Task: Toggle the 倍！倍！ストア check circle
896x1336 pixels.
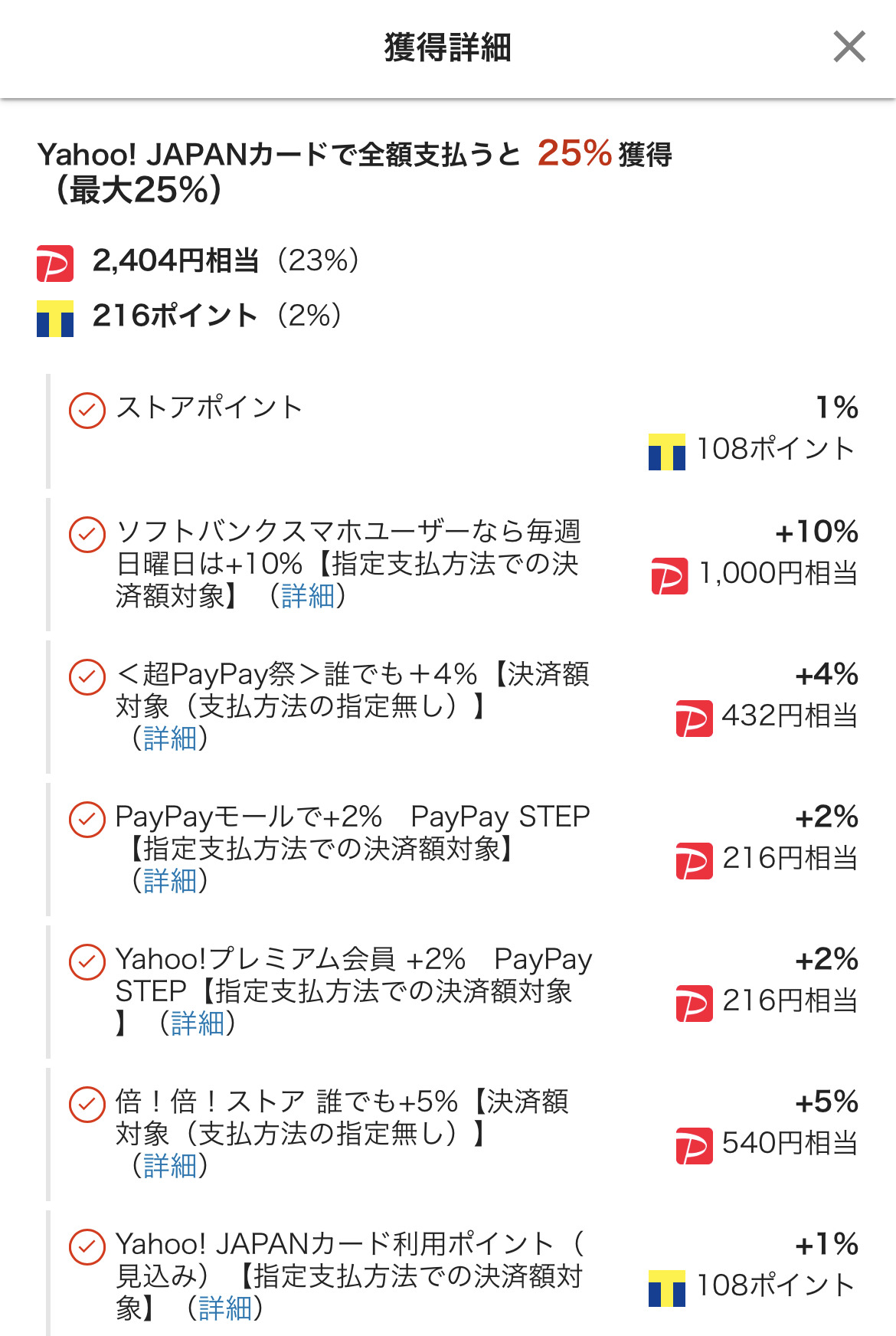Action: (87, 1104)
